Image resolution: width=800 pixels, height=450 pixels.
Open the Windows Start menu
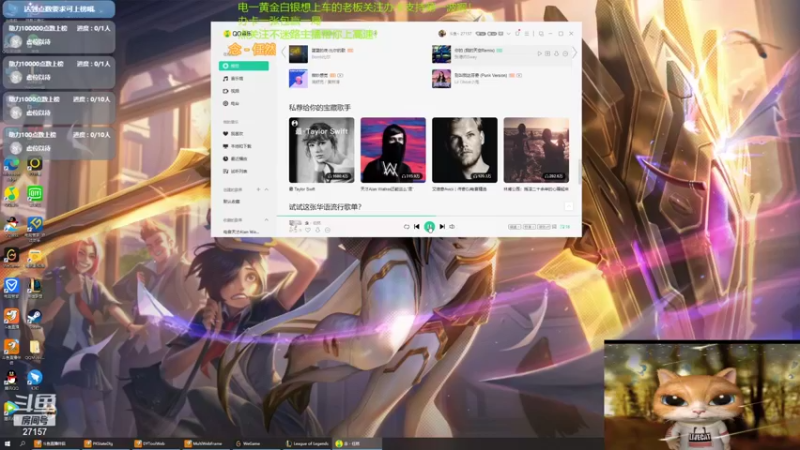[x=7, y=444]
